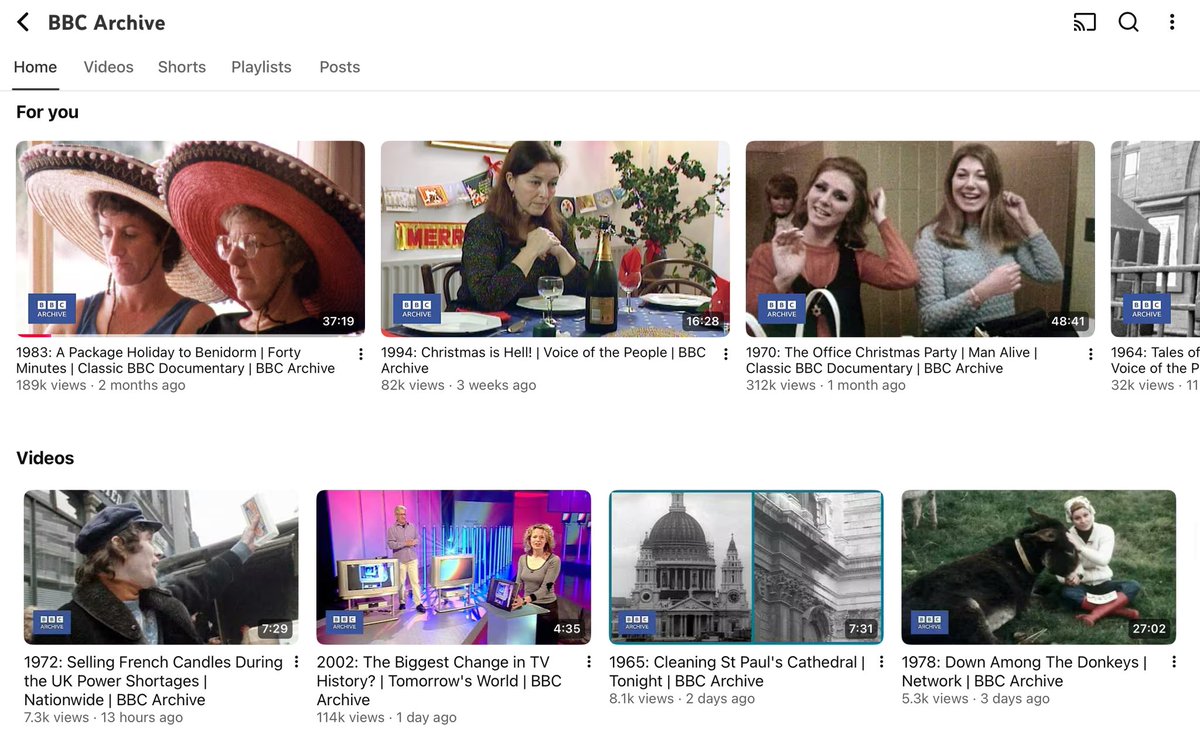Click the 16:28 duration badge
Screen dimensions: 1200x731
[x=702, y=321]
